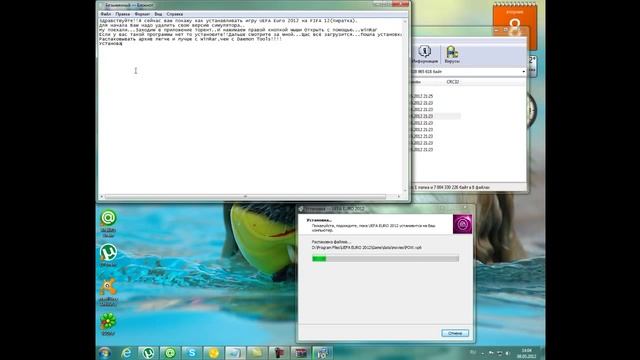Select the WinRAR row dated 21:25
This screenshot has width=640, height=360.
[x=422, y=96]
